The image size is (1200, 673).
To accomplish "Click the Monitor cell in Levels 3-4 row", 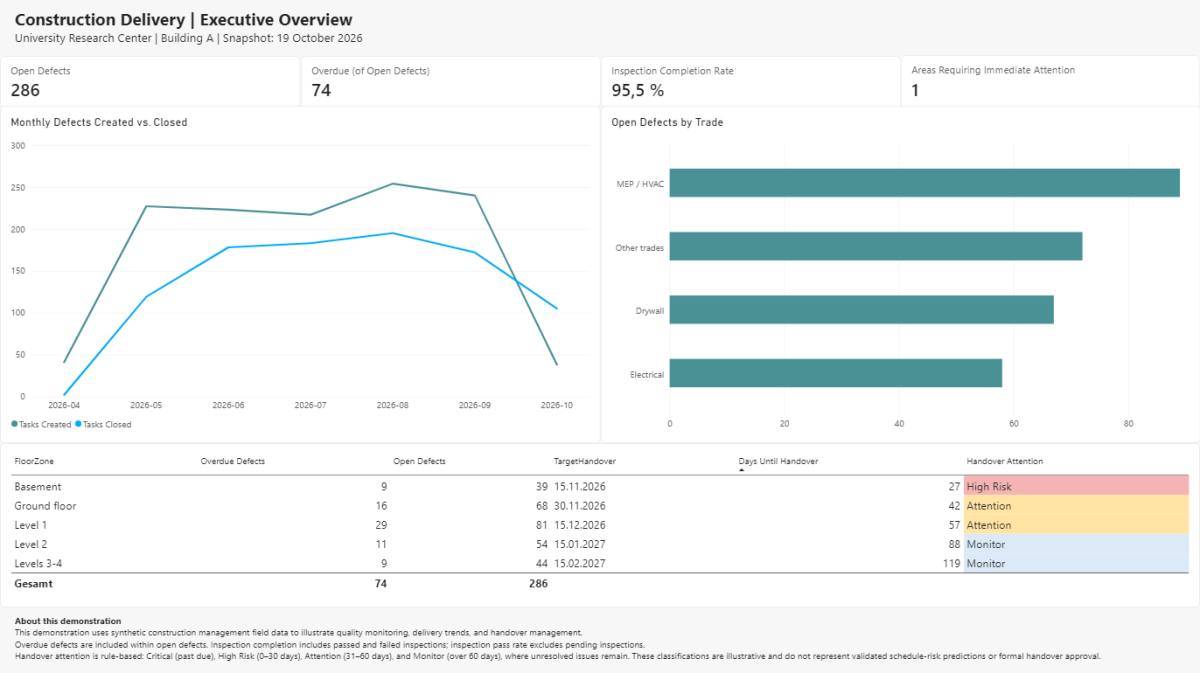I will click(1076, 564).
